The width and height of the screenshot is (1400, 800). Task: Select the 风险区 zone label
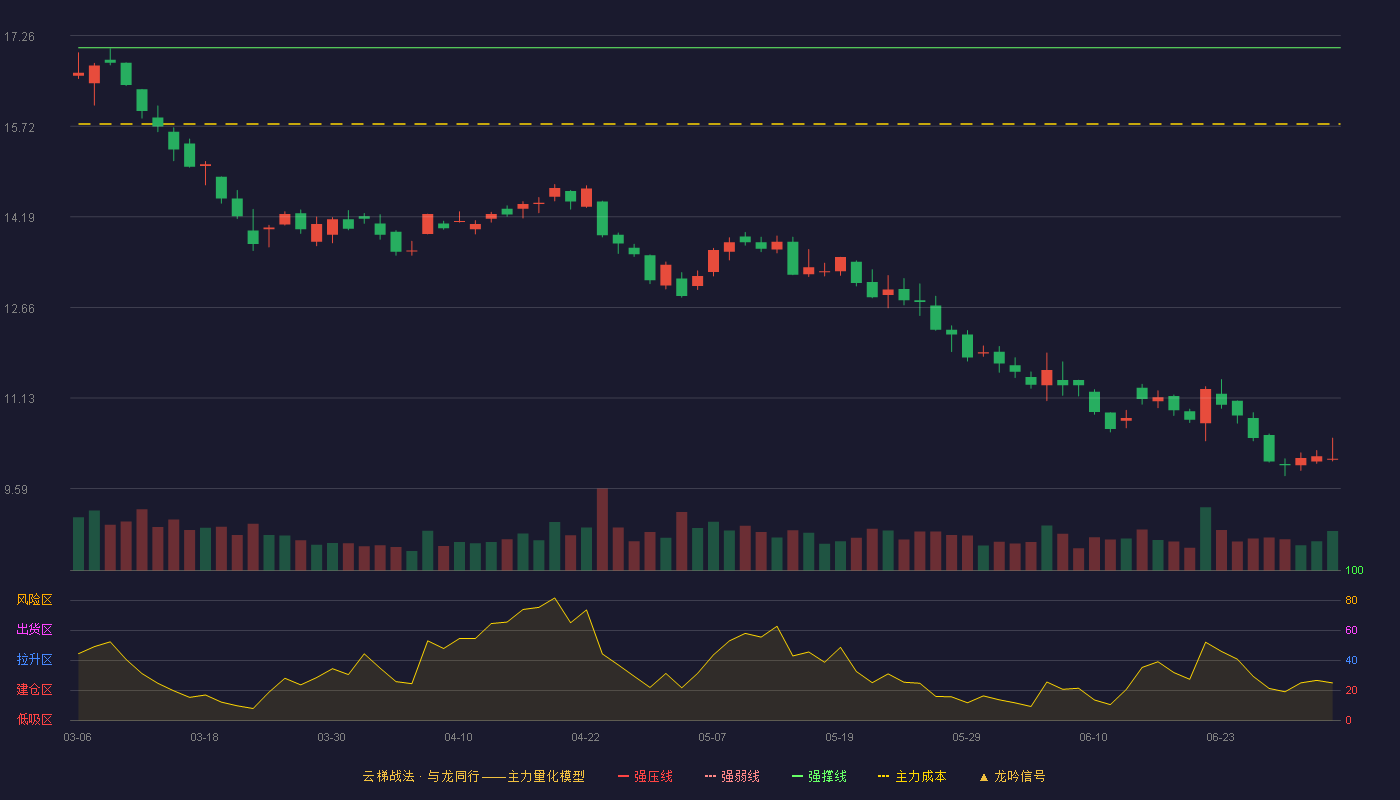coord(34,600)
